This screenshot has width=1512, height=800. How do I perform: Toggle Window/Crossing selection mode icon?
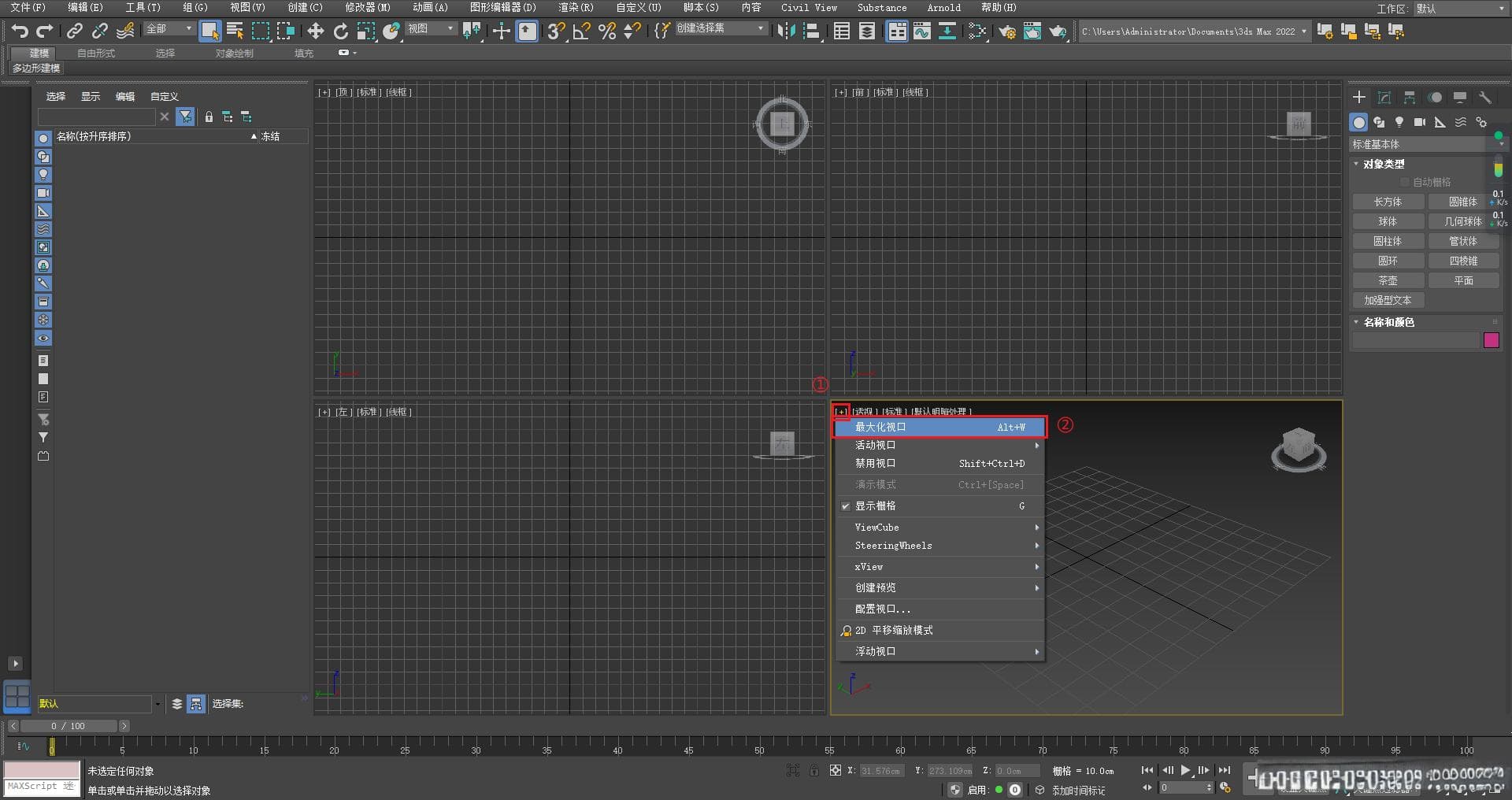[x=286, y=31]
